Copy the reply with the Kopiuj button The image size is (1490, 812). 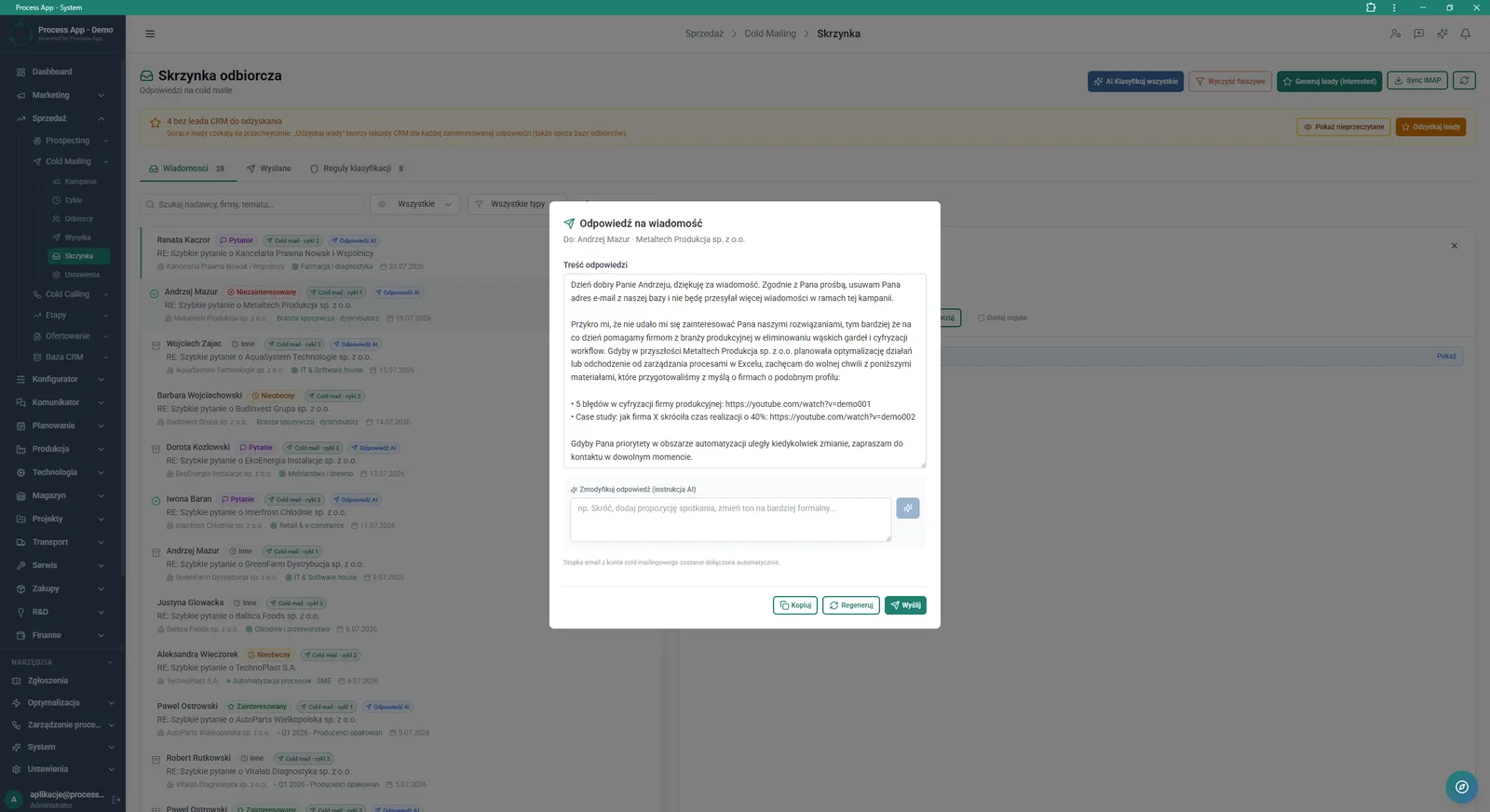[795, 605]
